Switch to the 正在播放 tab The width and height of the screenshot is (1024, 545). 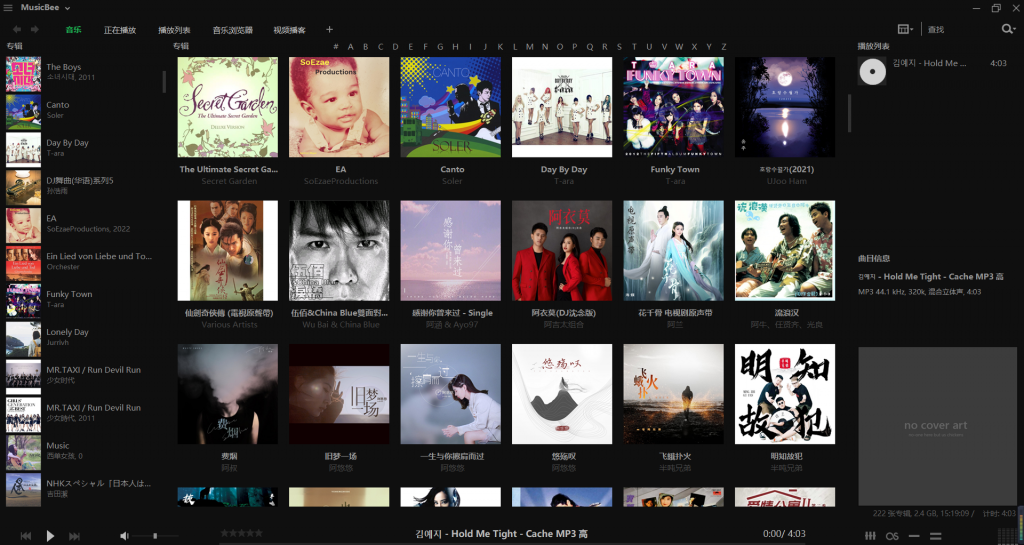[x=120, y=30]
